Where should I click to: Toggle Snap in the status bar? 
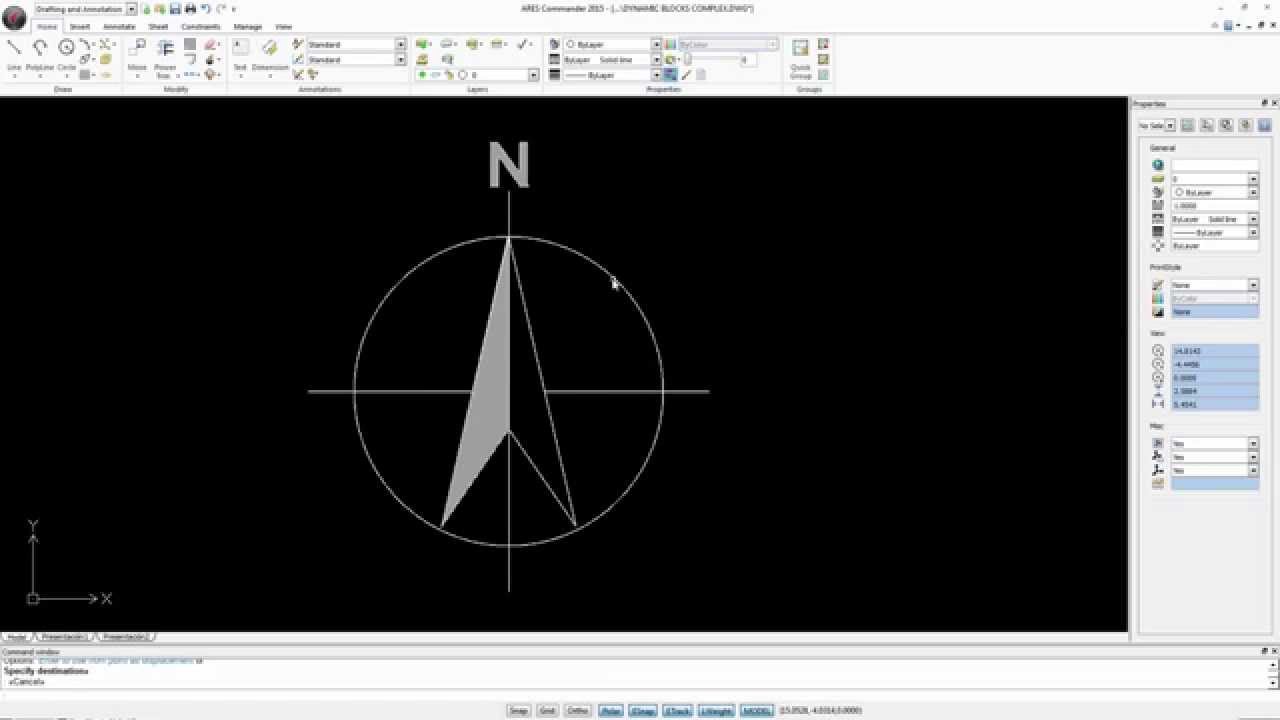click(x=518, y=711)
